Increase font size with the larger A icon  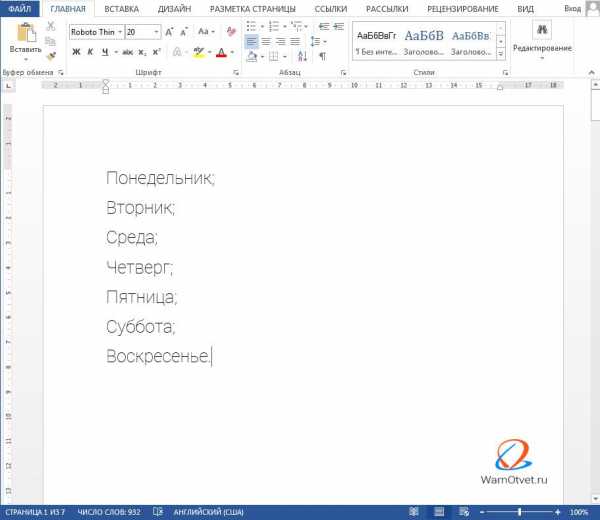(x=170, y=32)
